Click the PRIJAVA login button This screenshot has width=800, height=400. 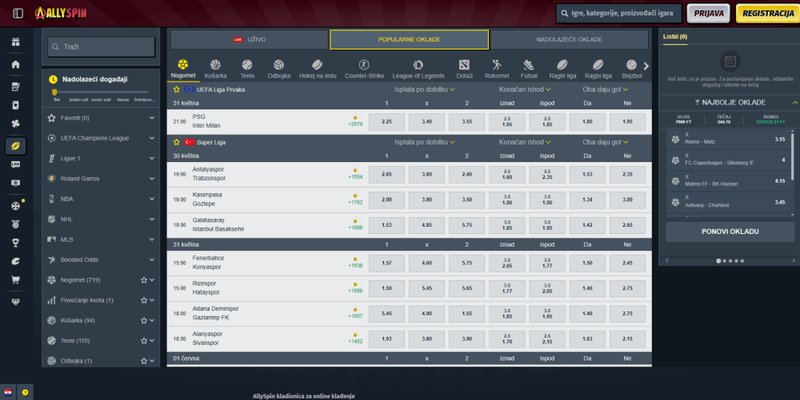pyautogui.click(x=709, y=13)
